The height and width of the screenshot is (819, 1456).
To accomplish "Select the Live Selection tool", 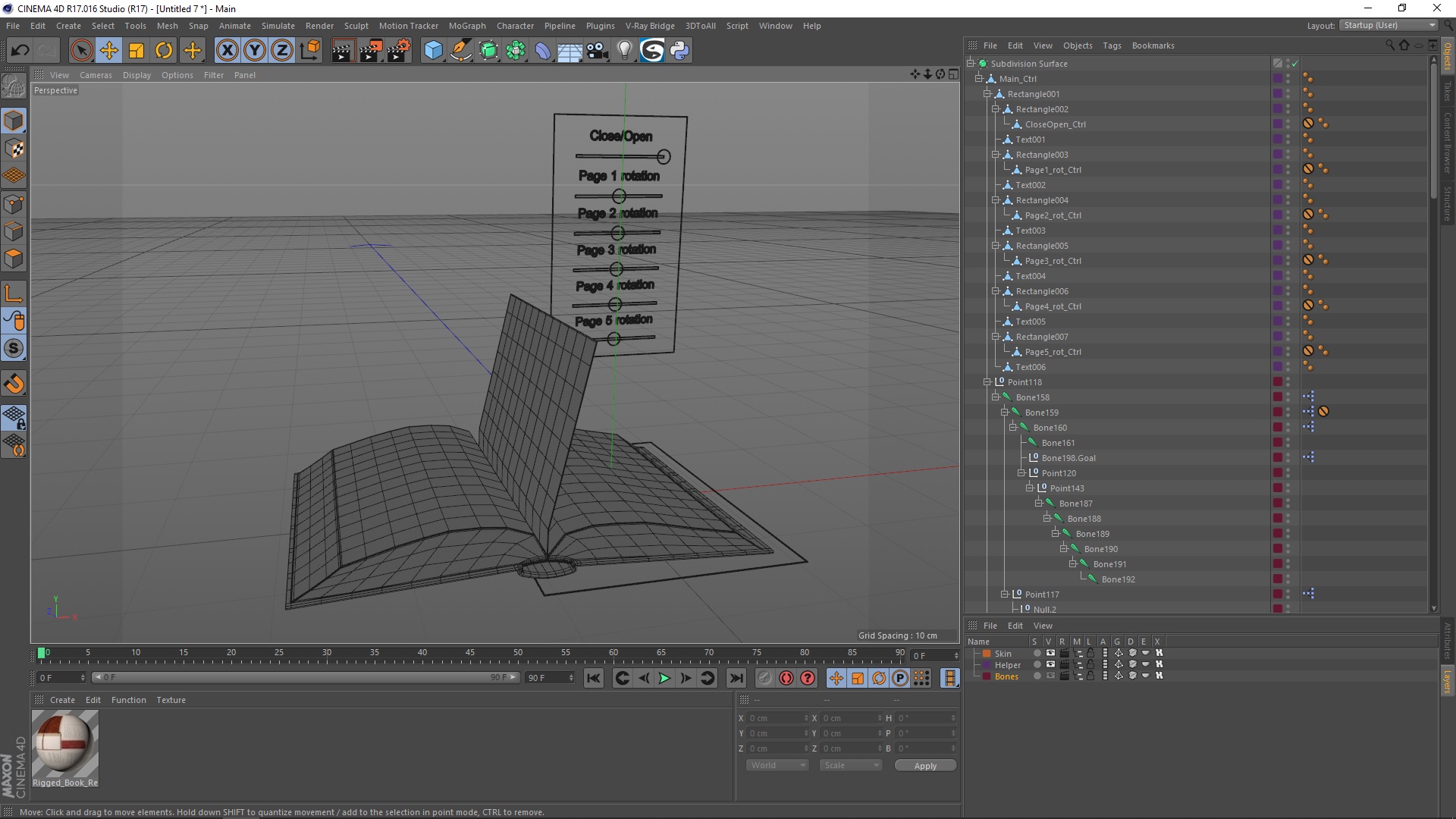I will (x=81, y=51).
